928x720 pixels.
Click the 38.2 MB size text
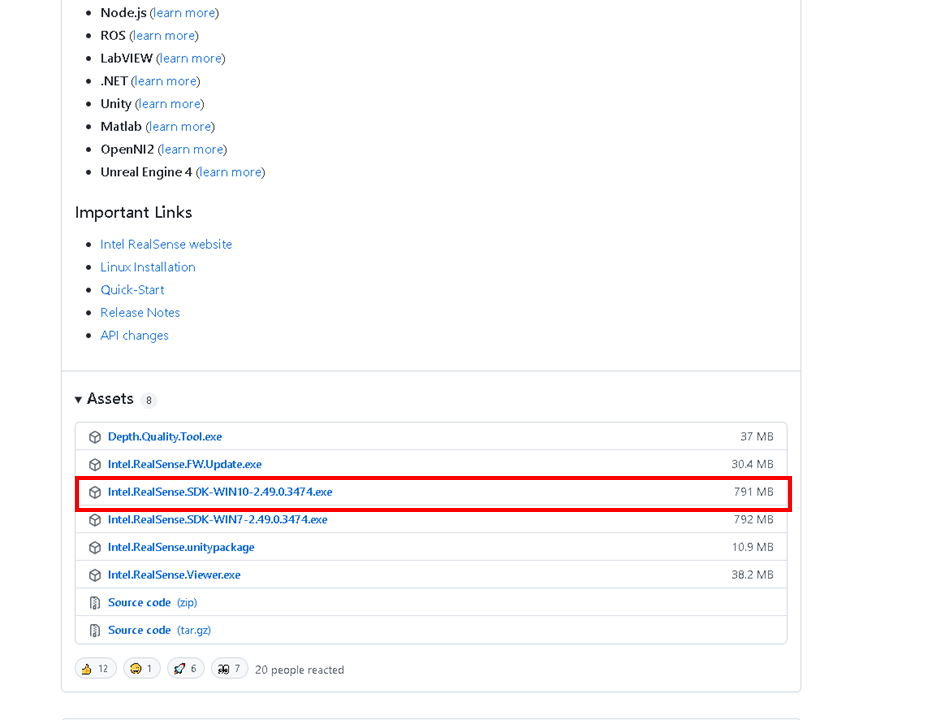tap(752, 575)
